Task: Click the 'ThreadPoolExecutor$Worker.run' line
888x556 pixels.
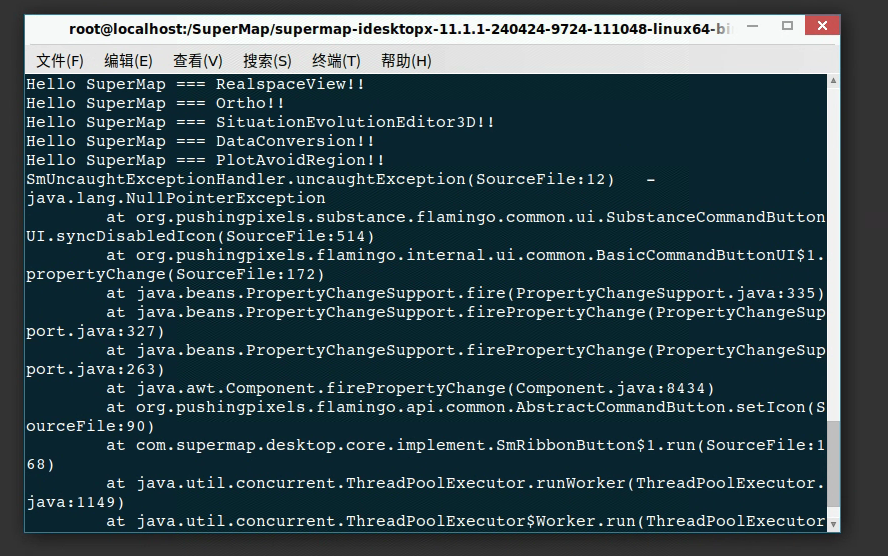Action: coord(466,521)
